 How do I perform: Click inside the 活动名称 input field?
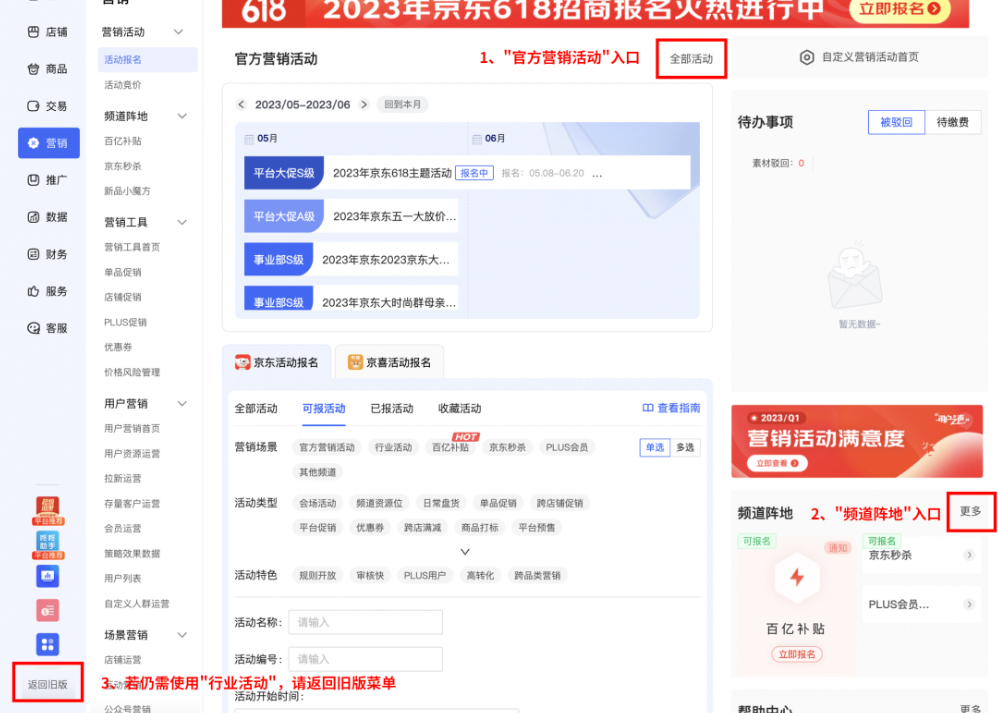click(365, 622)
